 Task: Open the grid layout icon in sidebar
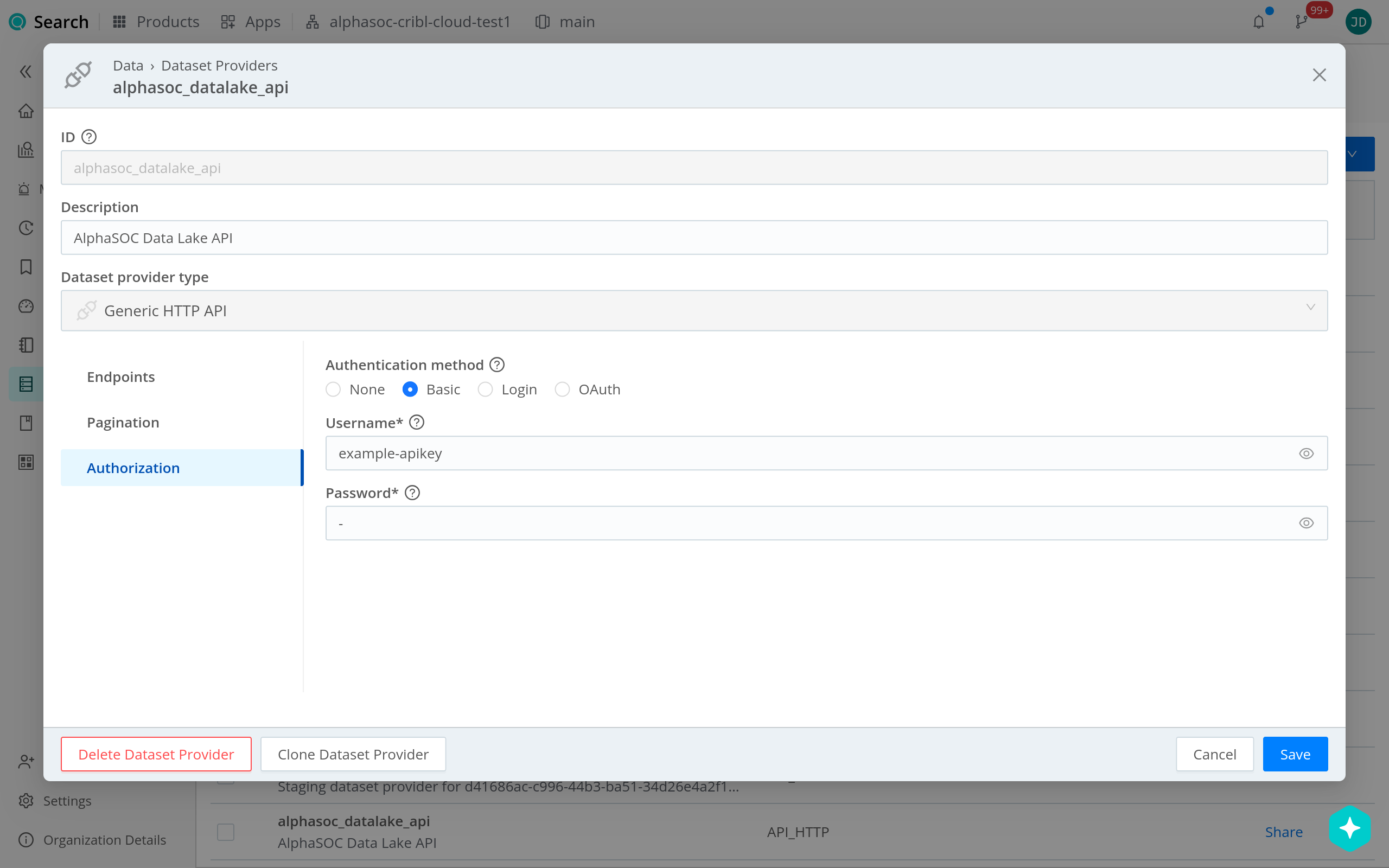coord(26,462)
